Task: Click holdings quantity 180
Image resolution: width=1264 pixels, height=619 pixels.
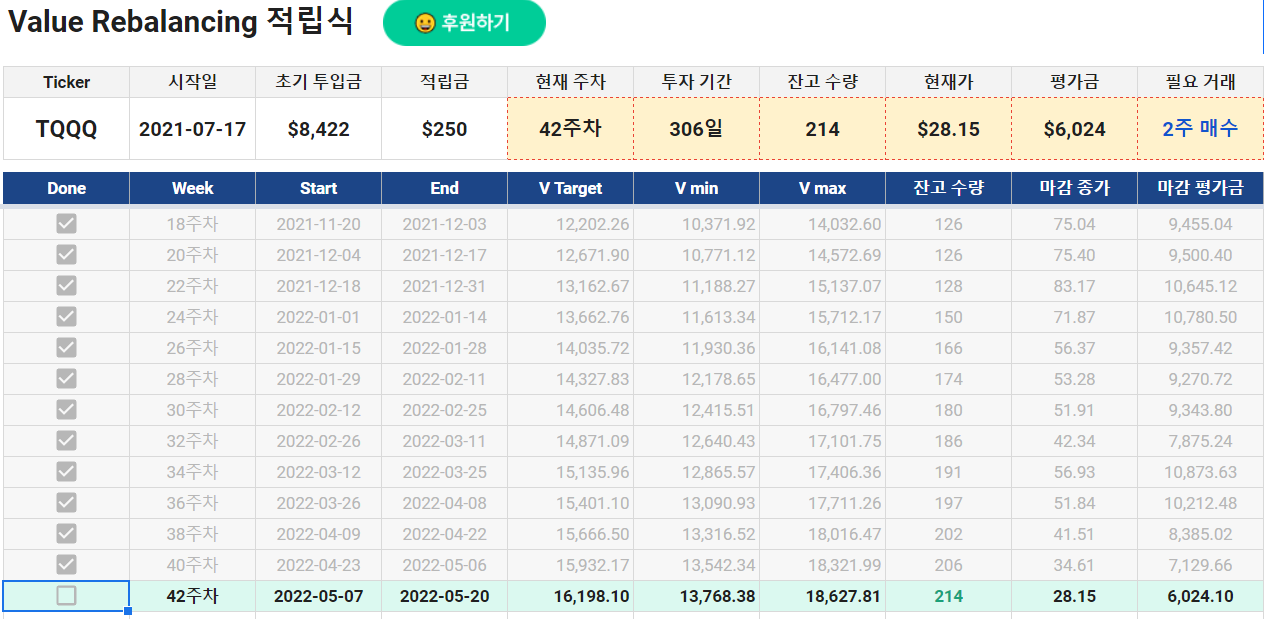Action: coord(948,410)
